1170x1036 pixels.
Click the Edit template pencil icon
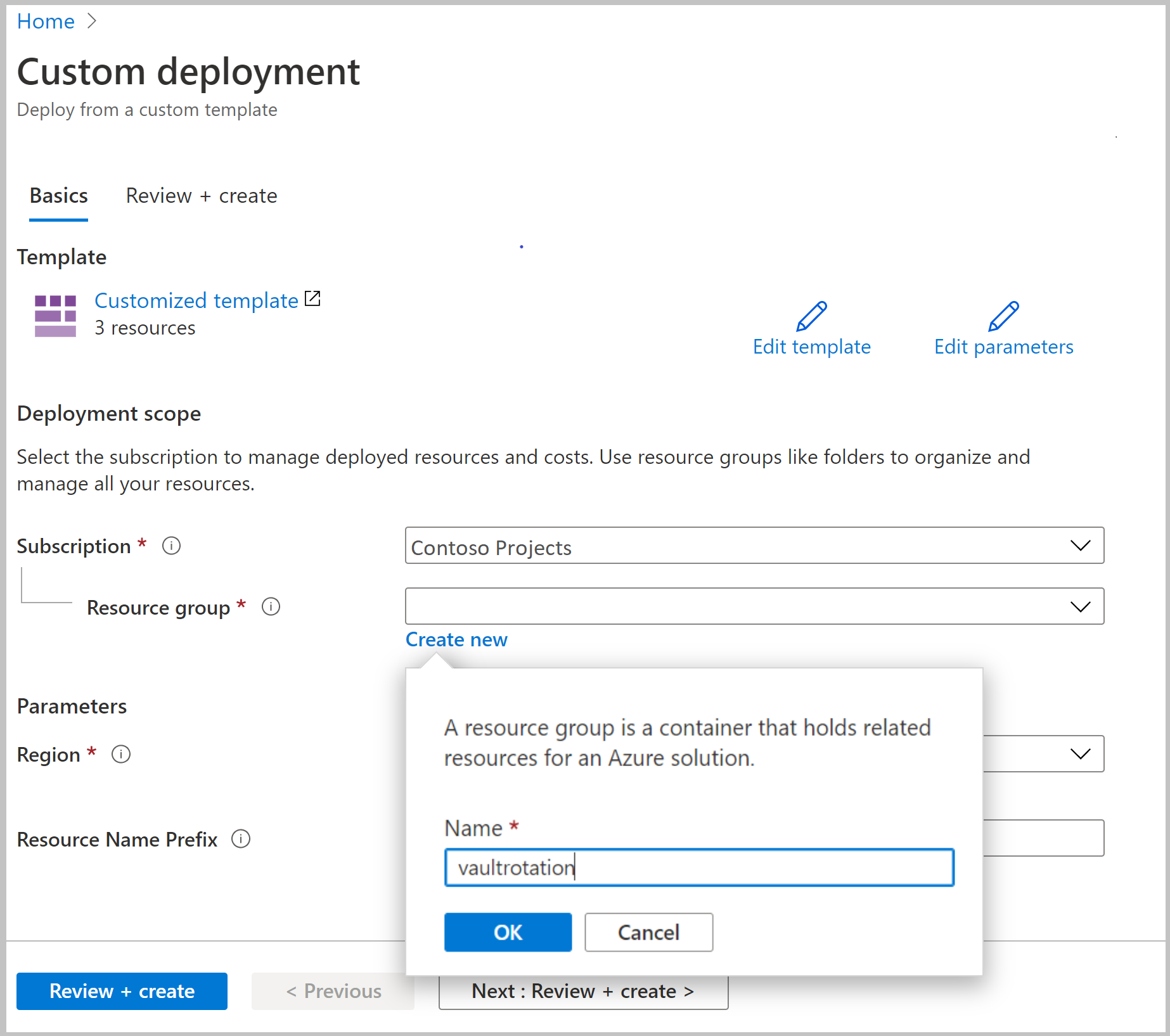pos(811,317)
